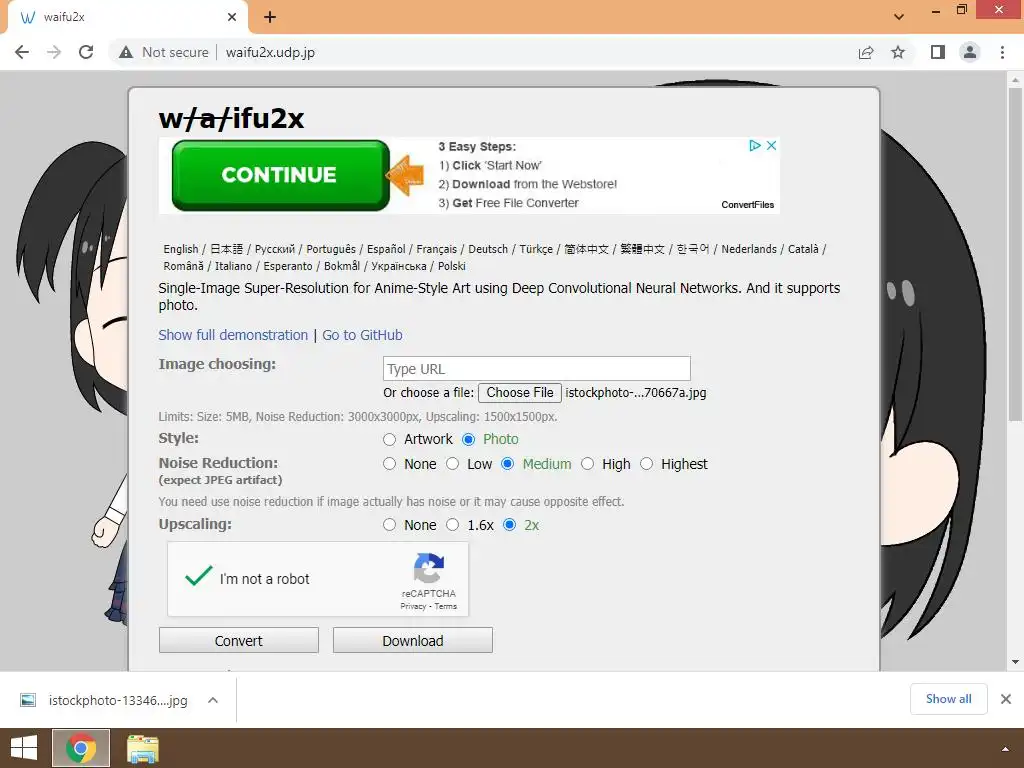Image resolution: width=1024 pixels, height=768 pixels.
Task: Click the Chrome taskbar icon
Action: click(81, 748)
